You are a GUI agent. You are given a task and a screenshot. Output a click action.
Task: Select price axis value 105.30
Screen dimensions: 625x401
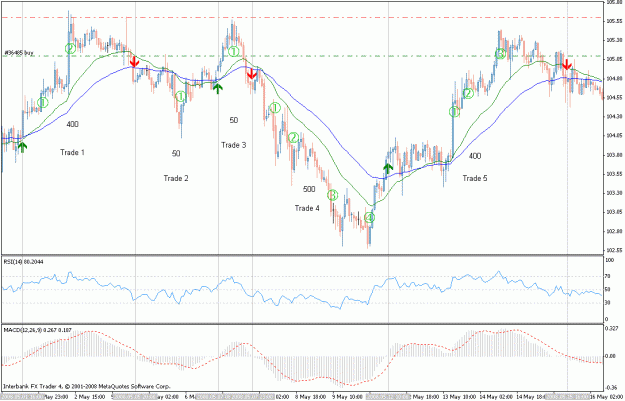click(x=614, y=40)
